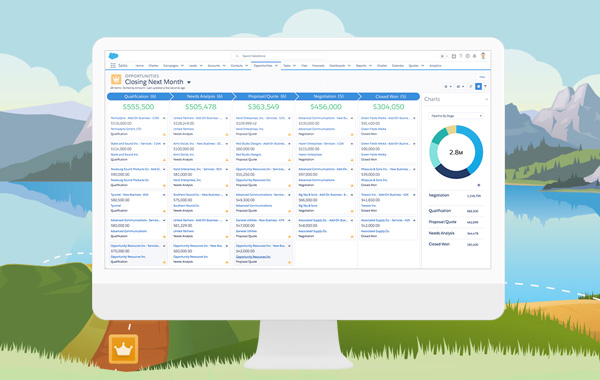Click the Salesforce cloud logo
This screenshot has height=380, width=600.
click(113, 56)
